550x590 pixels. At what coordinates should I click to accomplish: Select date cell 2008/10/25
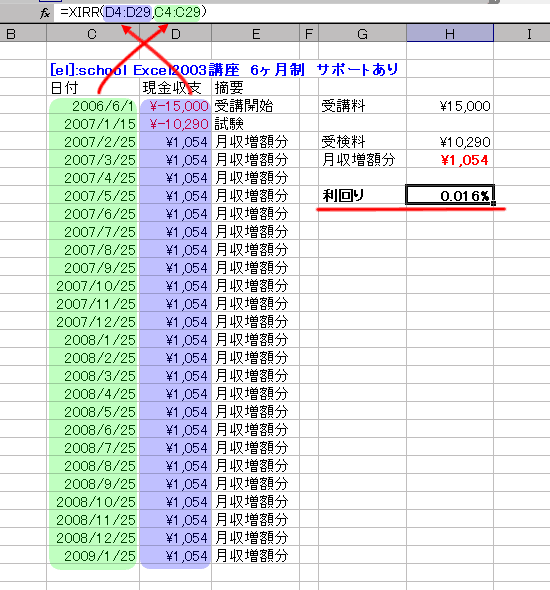coord(93,502)
